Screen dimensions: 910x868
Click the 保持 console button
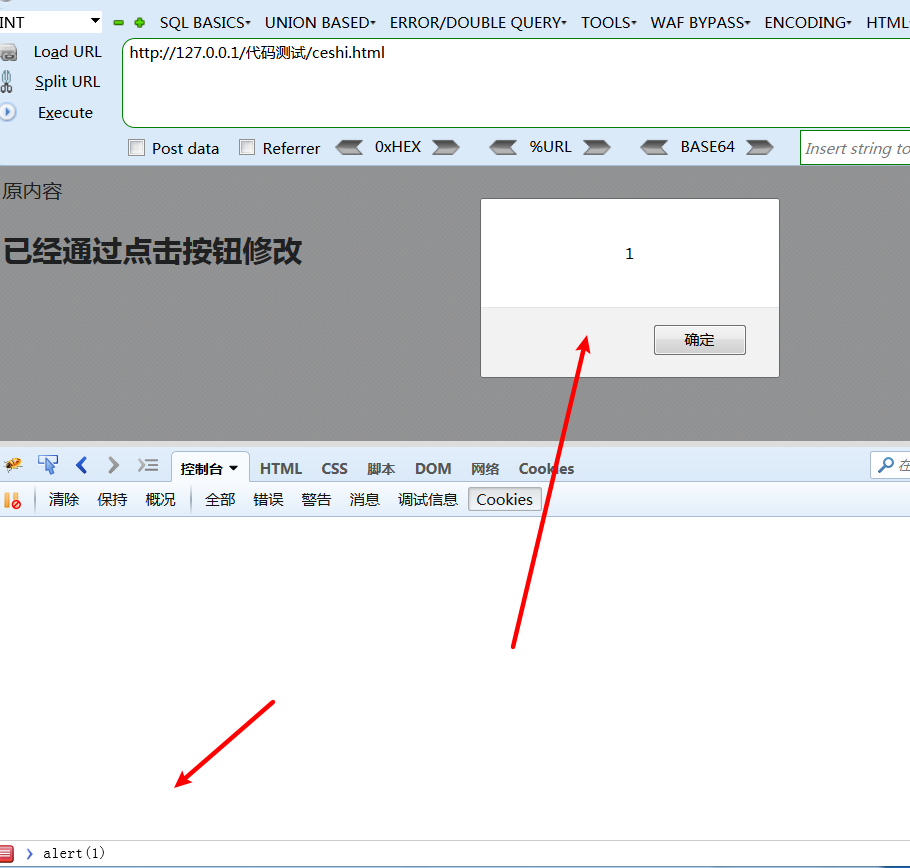tap(112, 500)
